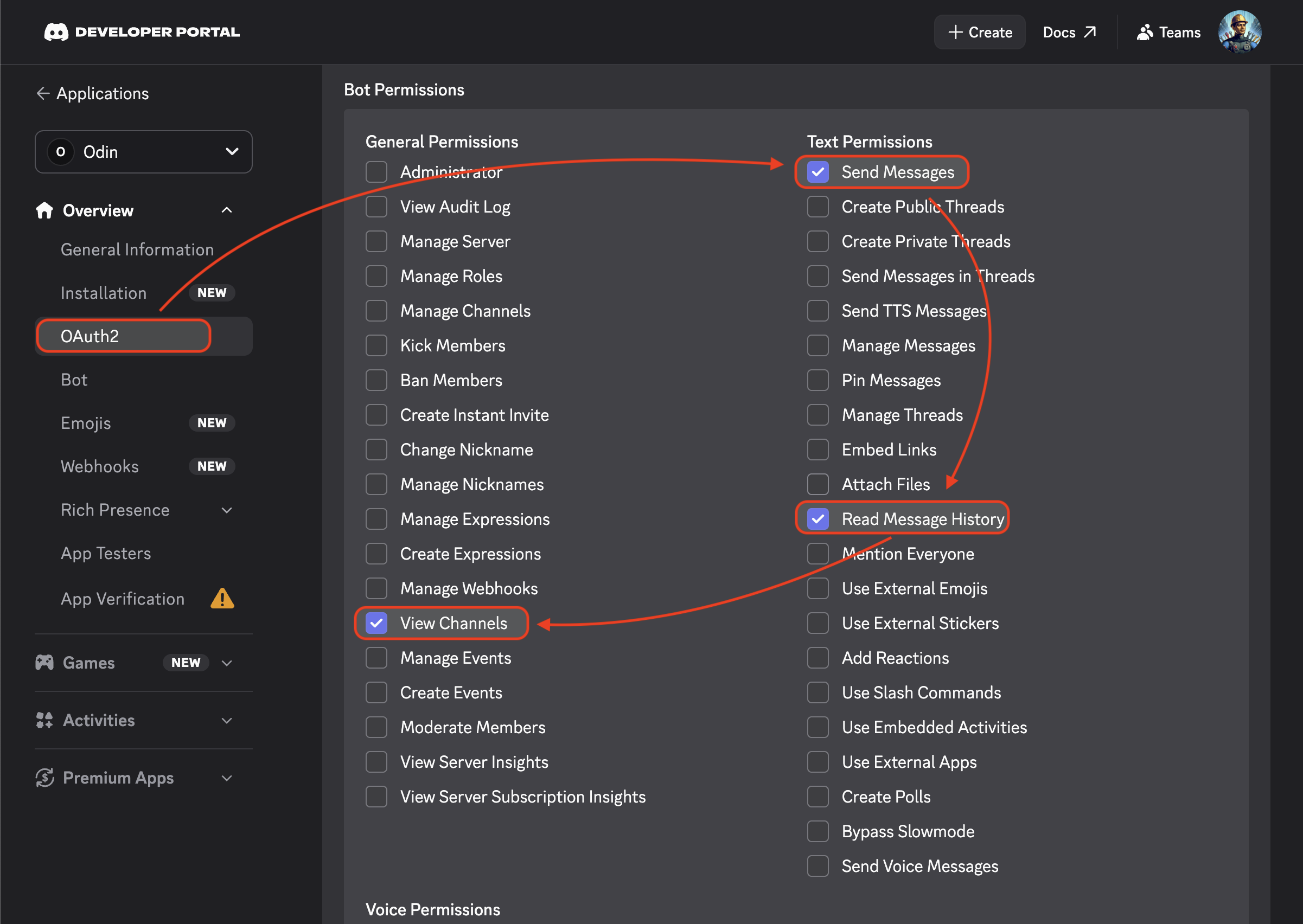Enable Manage Webhooks permission

click(x=376, y=588)
